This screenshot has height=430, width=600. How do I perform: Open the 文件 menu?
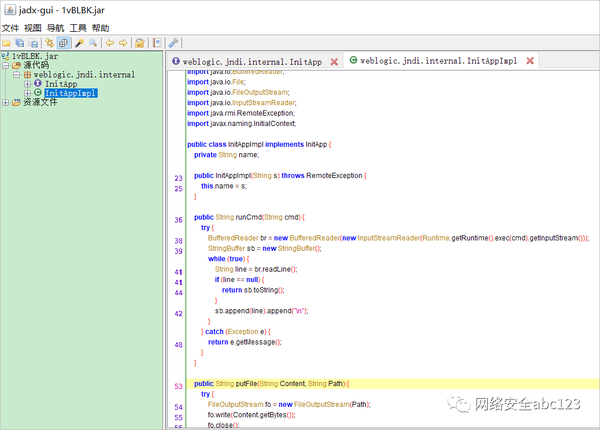tap(10, 28)
